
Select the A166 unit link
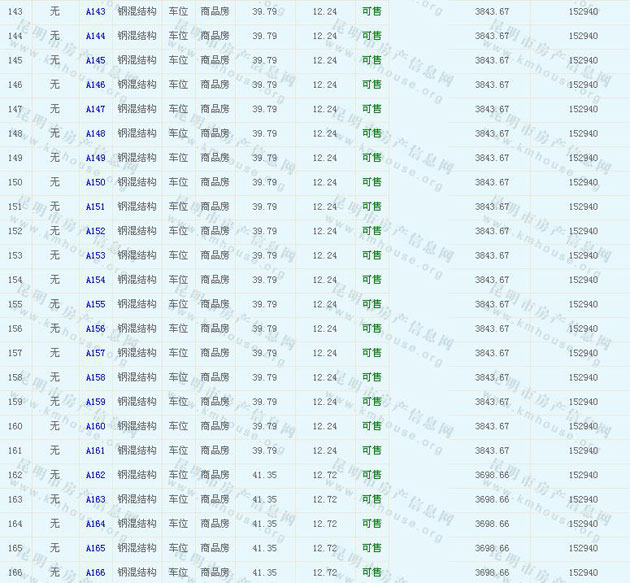95,573
